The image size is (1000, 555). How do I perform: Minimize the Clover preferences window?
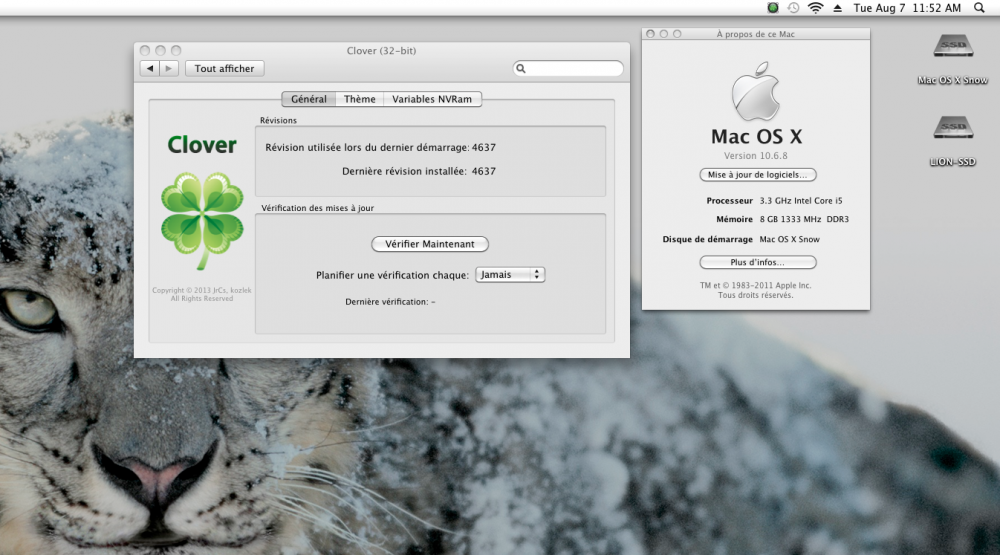[x=160, y=50]
